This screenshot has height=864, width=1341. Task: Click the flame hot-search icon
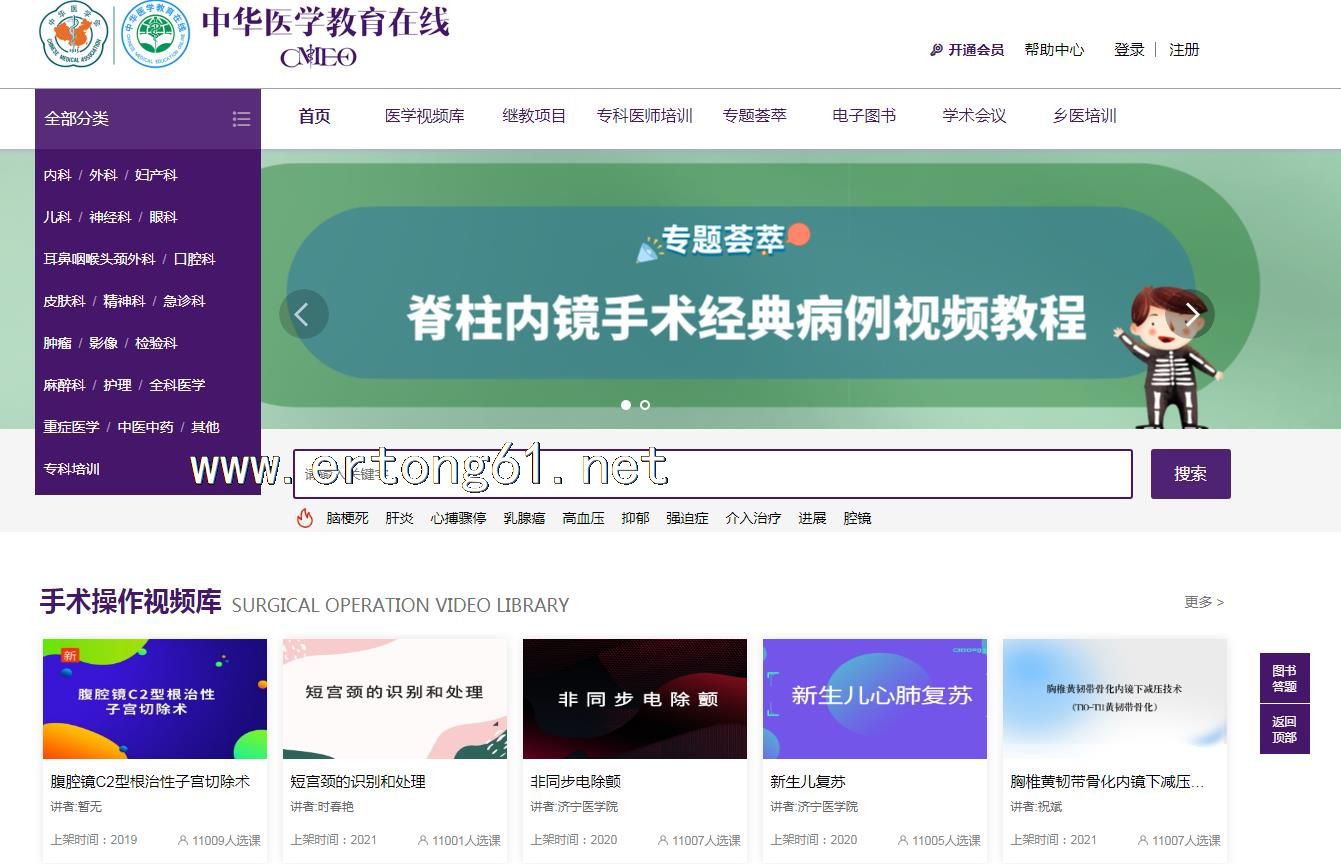(305, 518)
